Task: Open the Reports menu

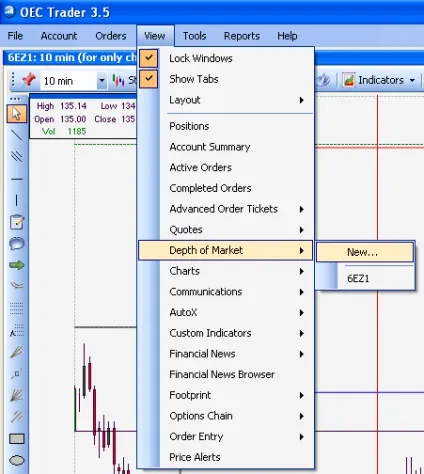Action: click(x=242, y=36)
